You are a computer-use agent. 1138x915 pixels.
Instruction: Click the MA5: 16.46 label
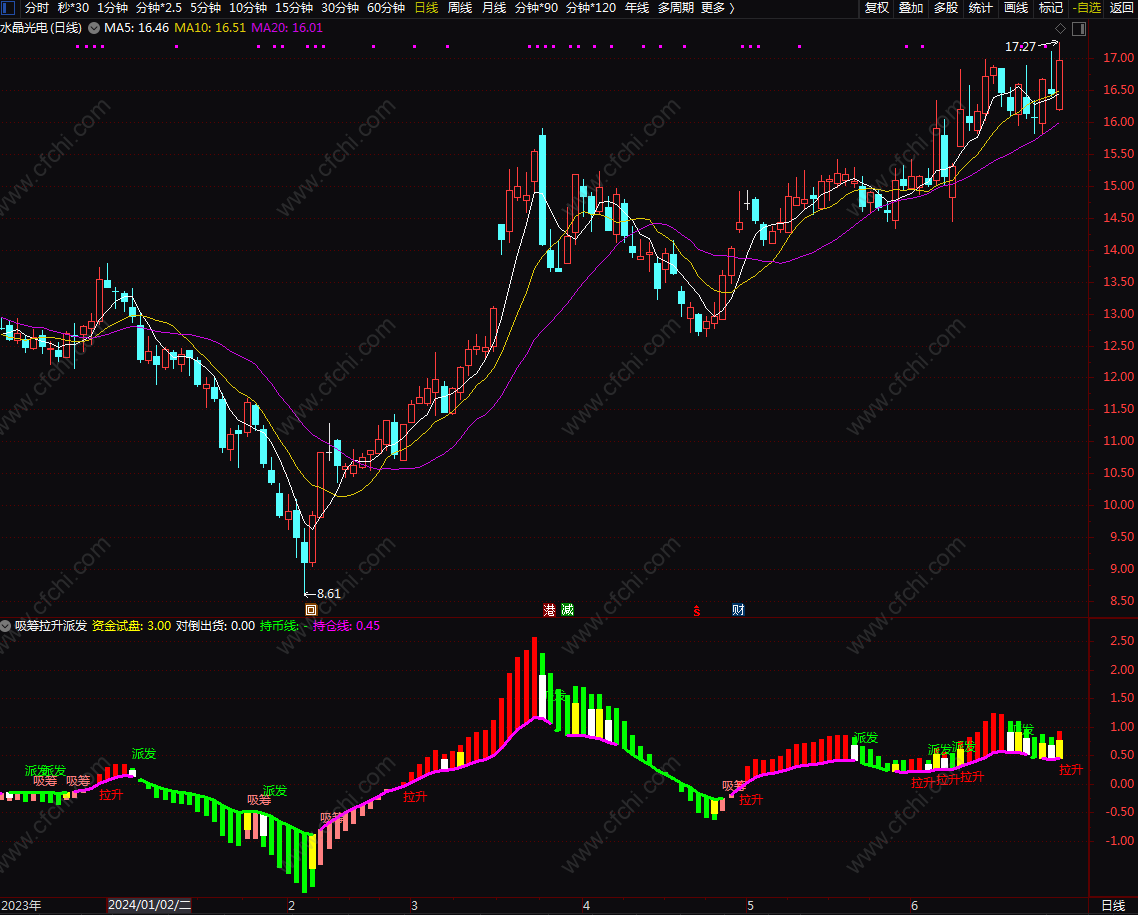(136, 28)
